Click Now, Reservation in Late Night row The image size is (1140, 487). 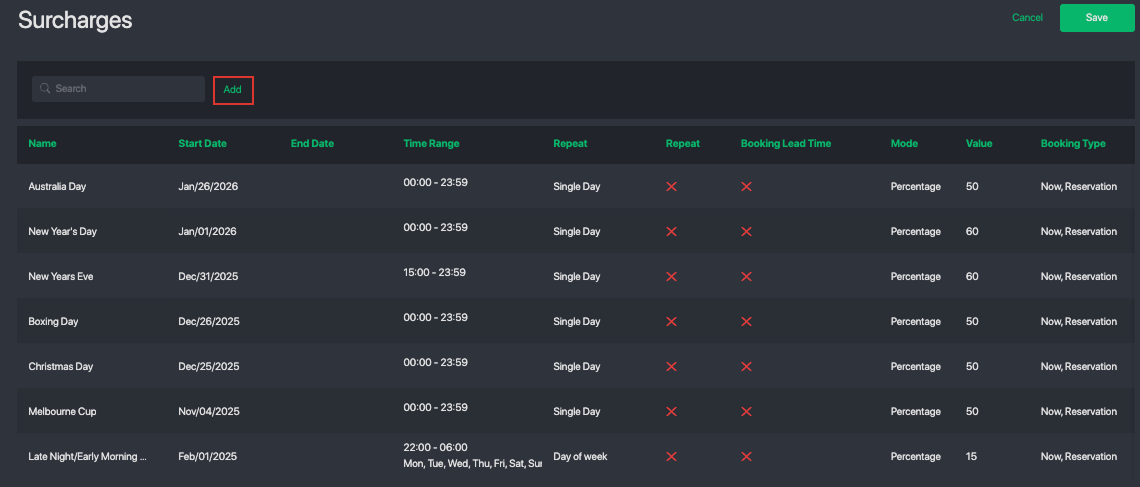[1079, 456]
